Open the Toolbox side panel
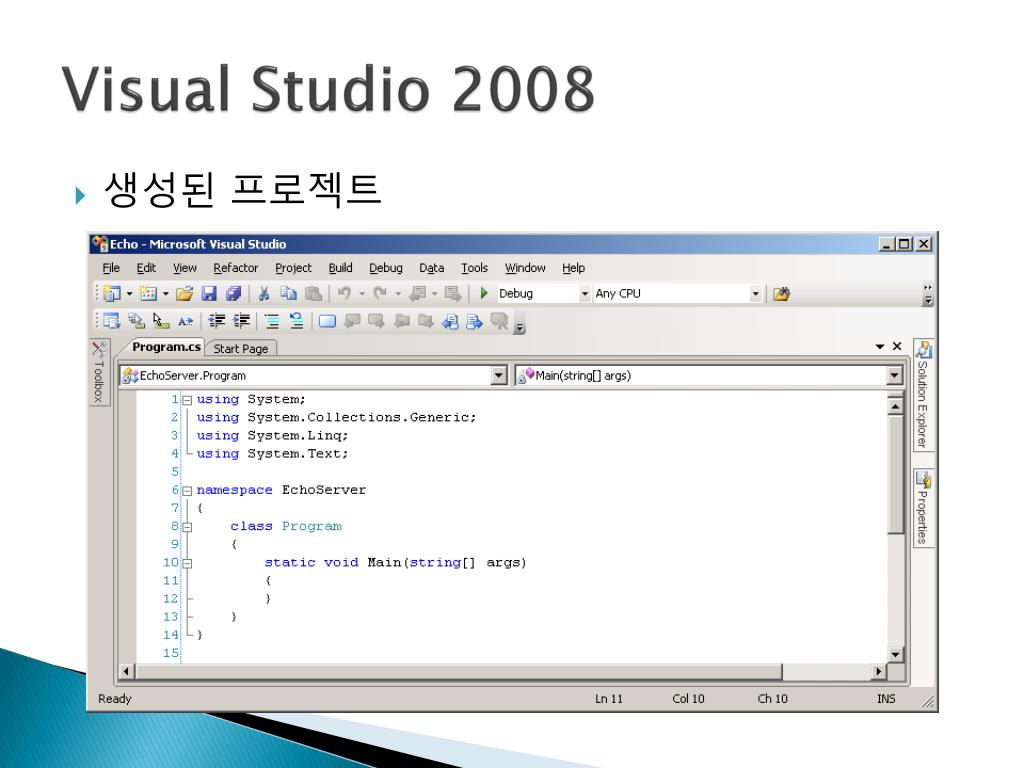Viewport: 1024px width, 768px height. [x=99, y=372]
